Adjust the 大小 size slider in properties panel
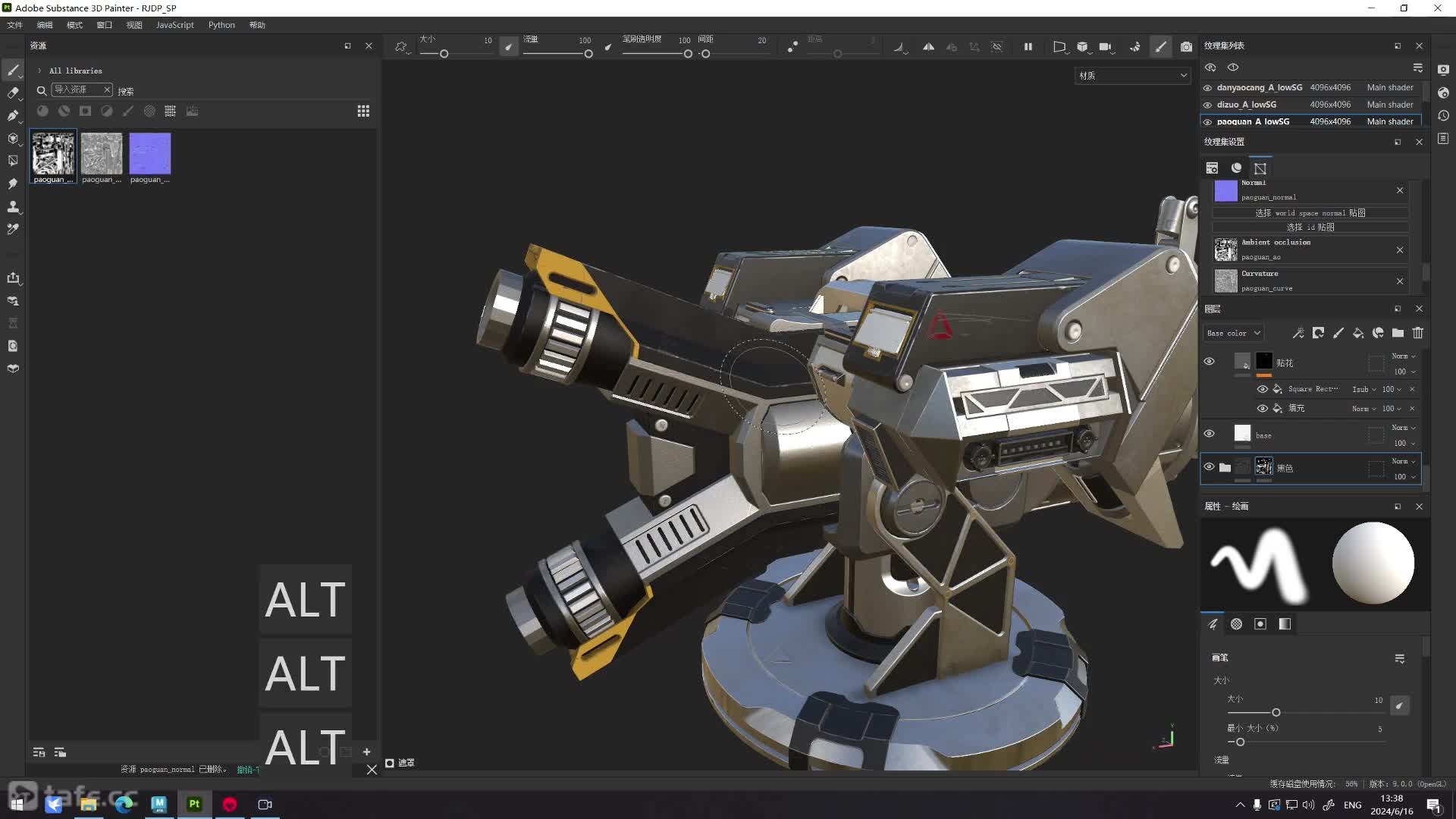Screen dimensions: 1456x819 [1306, 713]
